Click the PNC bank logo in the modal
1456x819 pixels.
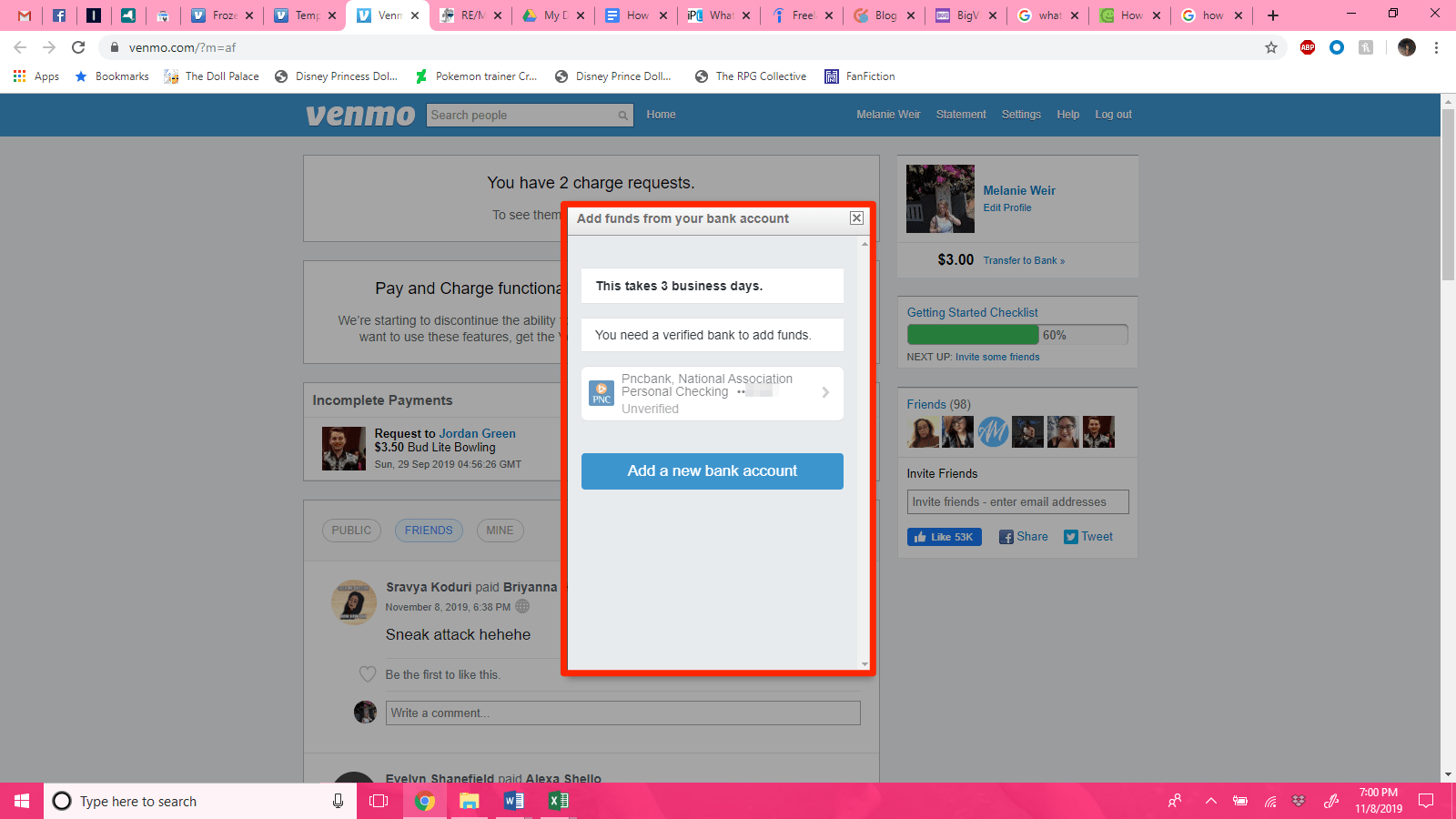coord(602,393)
